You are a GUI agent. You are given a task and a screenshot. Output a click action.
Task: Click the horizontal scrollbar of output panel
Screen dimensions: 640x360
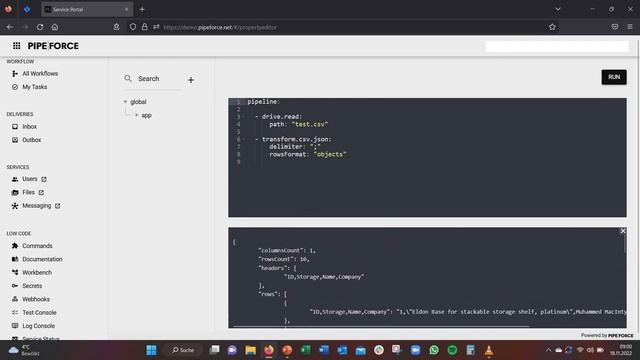pos(380,326)
